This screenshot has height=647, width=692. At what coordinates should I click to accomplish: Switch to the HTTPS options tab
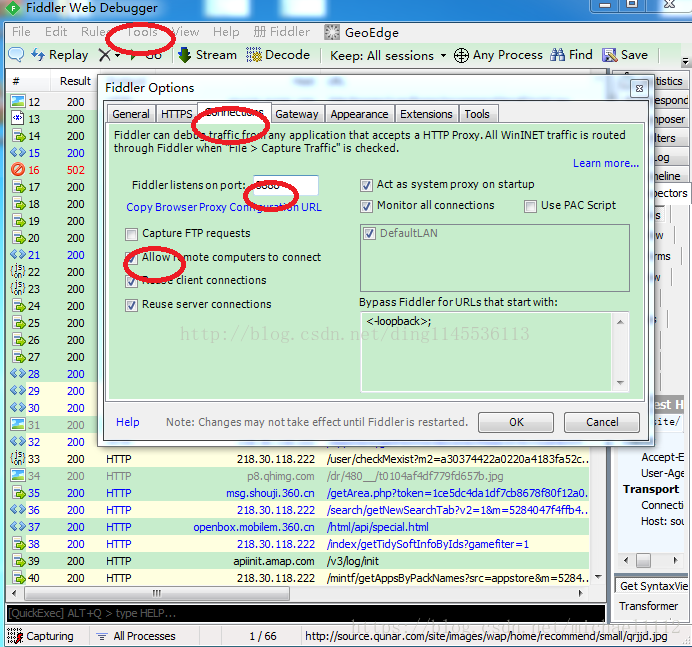click(x=176, y=114)
